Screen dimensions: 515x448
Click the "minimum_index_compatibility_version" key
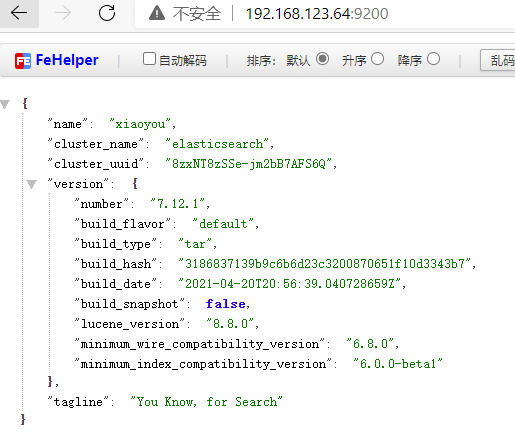(x=203, y=364)
